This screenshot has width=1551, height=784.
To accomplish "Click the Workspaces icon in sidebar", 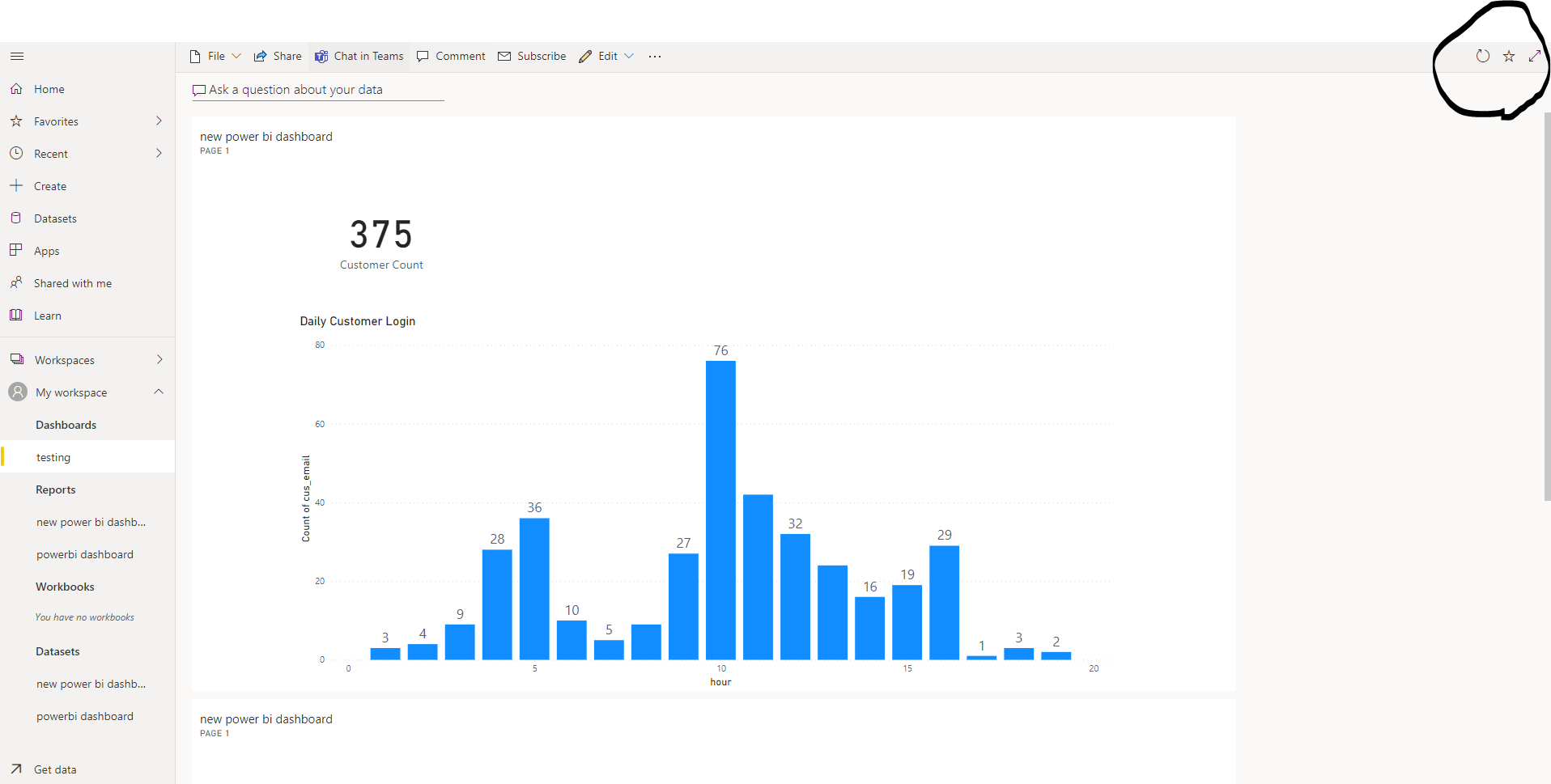I will click(x=17, y=359).
